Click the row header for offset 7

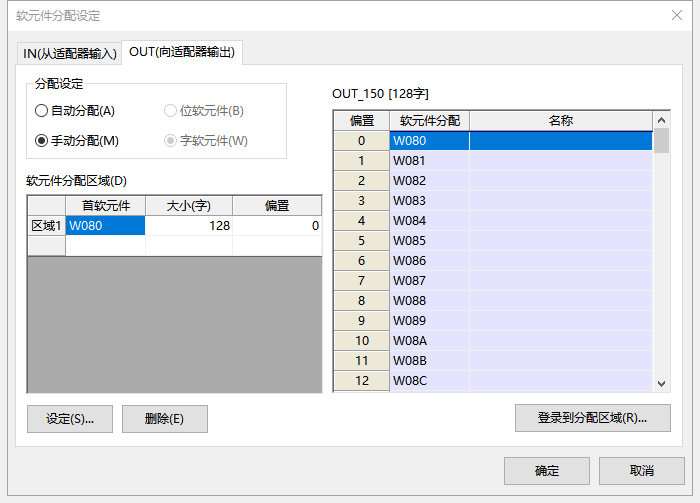[361, 280]
